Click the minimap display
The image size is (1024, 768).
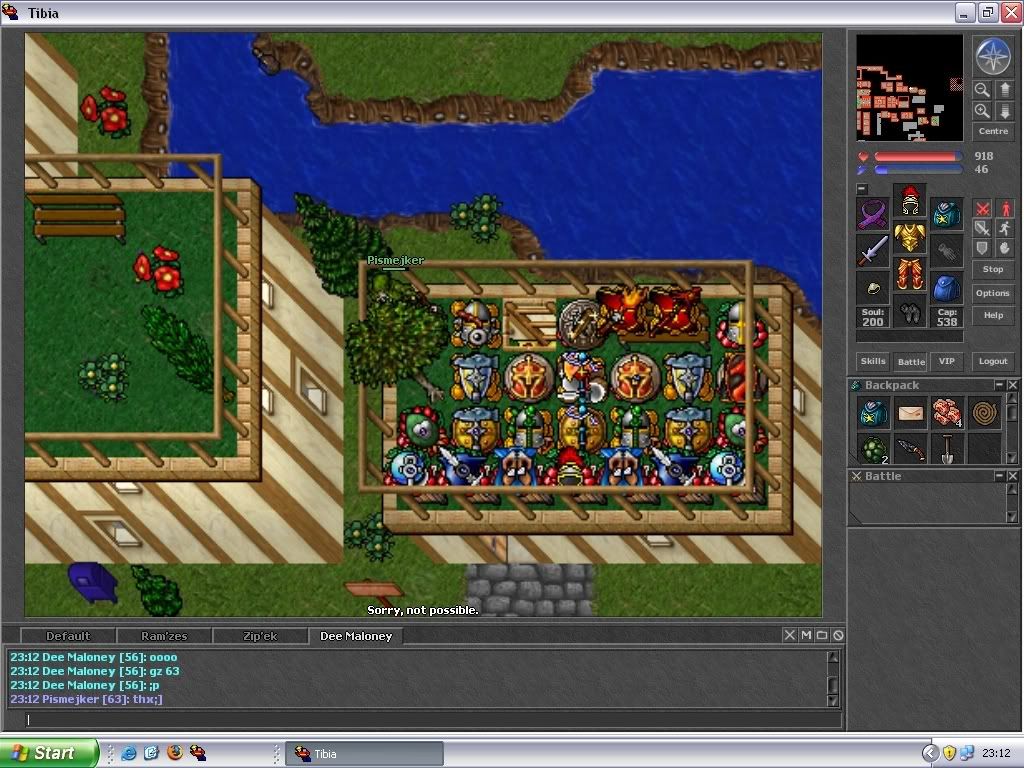(909, 88)
